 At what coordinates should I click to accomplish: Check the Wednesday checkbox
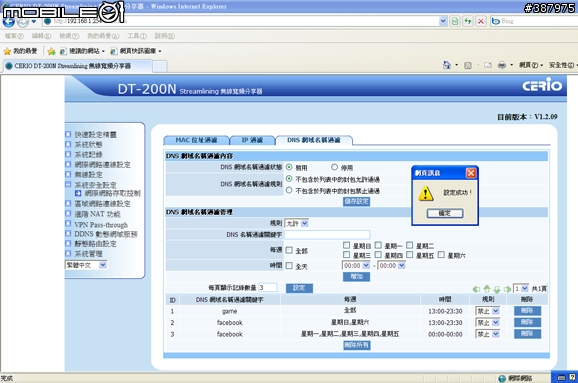point(346,255)
